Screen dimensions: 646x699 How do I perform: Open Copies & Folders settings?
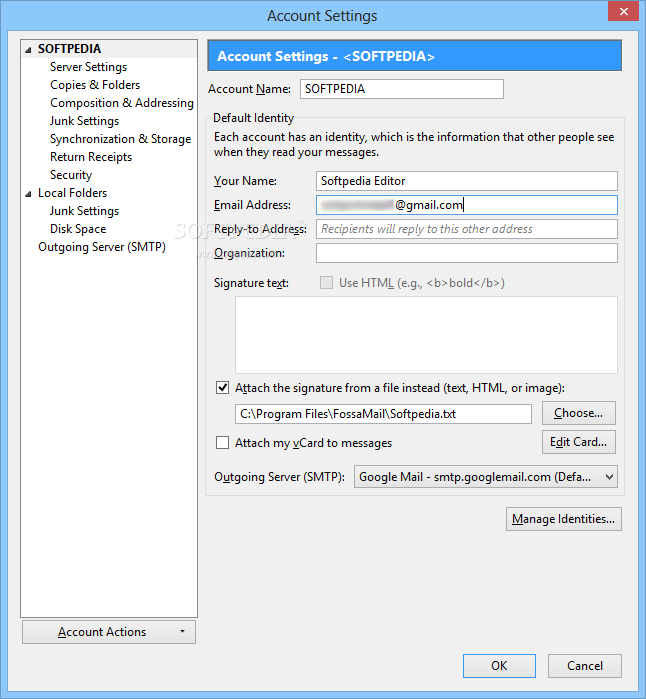[95, 85]
